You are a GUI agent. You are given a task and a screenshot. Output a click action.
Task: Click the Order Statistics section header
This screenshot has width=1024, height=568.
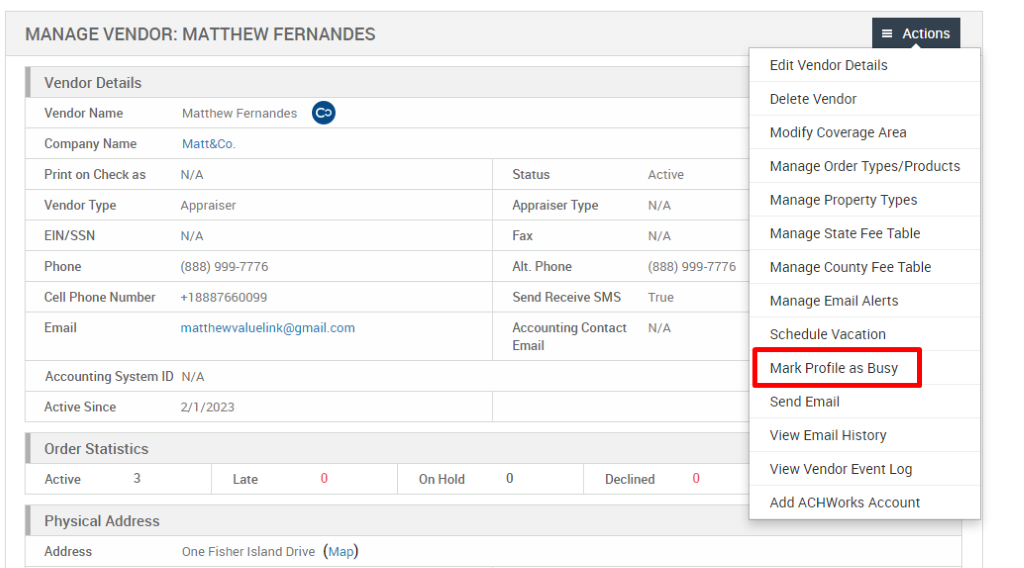[x=96, y=449]
